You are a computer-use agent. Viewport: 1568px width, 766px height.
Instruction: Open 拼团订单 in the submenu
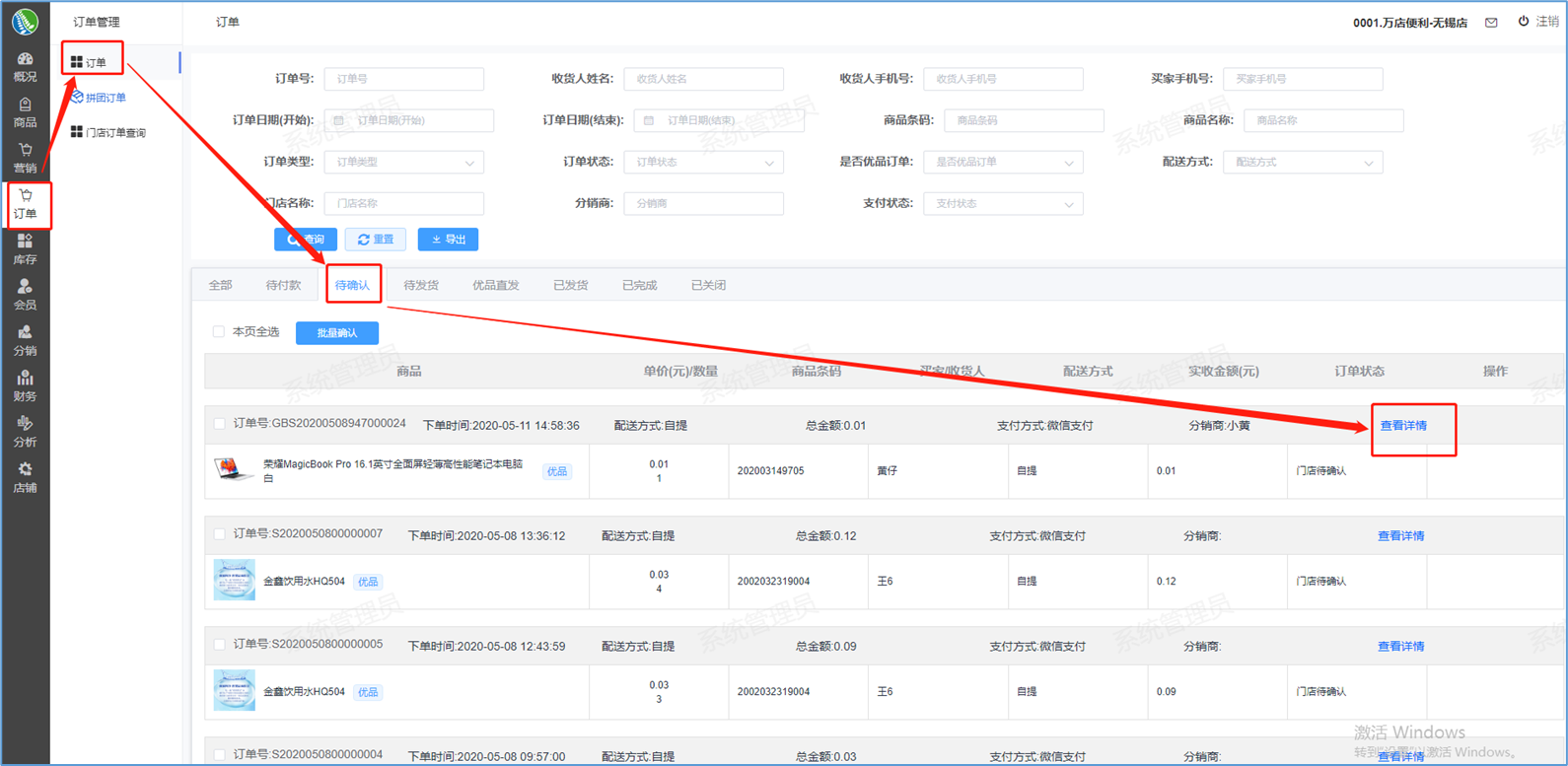(106, 98)
